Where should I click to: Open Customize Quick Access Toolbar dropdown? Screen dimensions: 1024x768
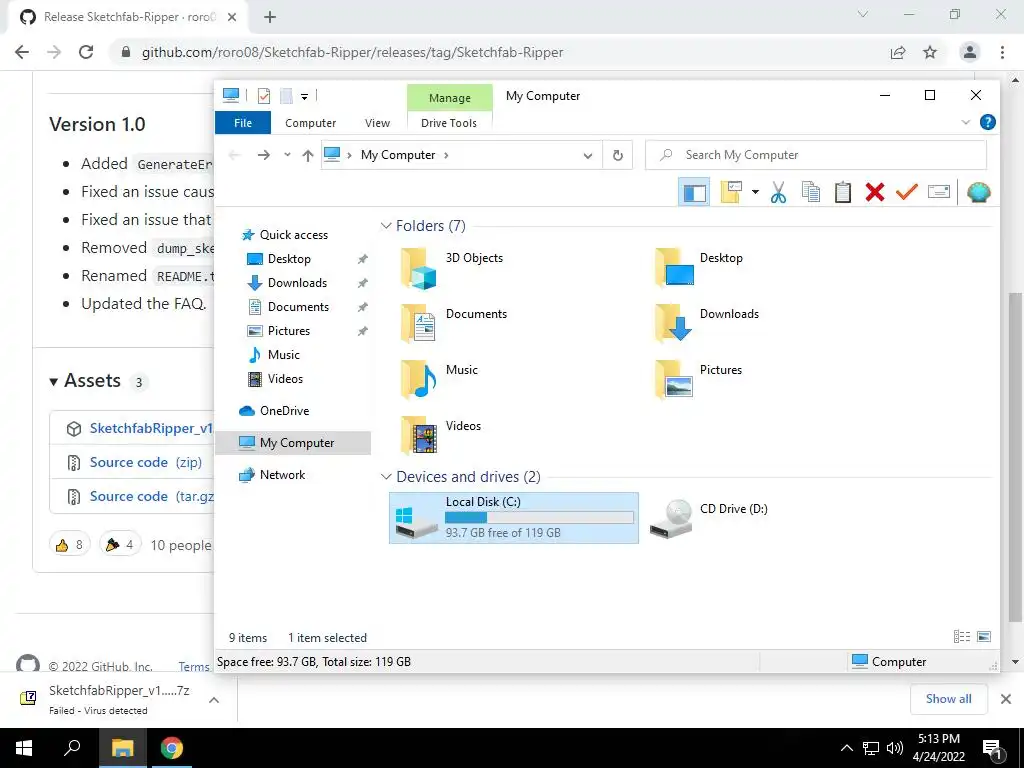(304, 97)
